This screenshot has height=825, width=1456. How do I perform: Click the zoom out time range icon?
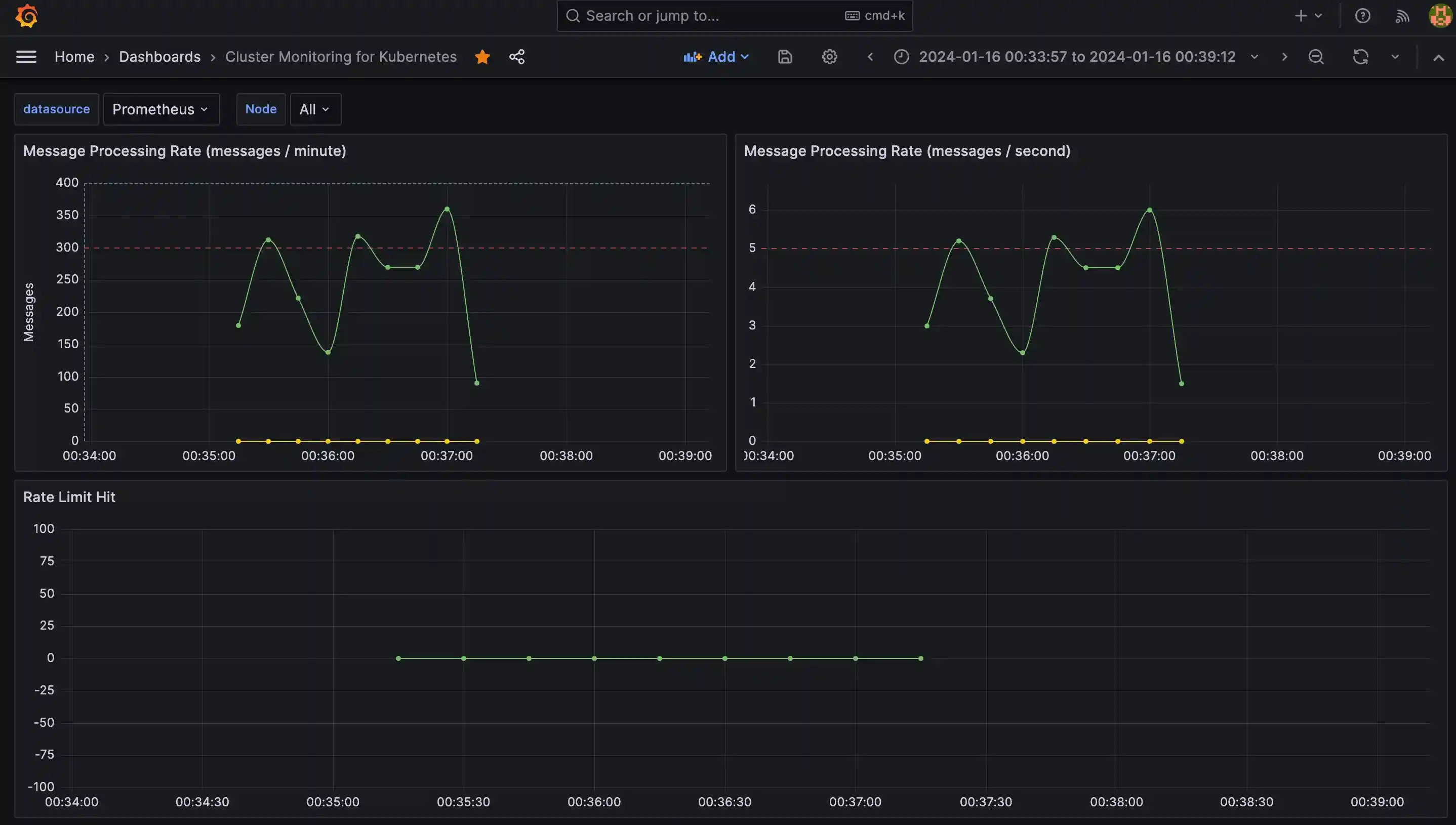coord(1316,57)
